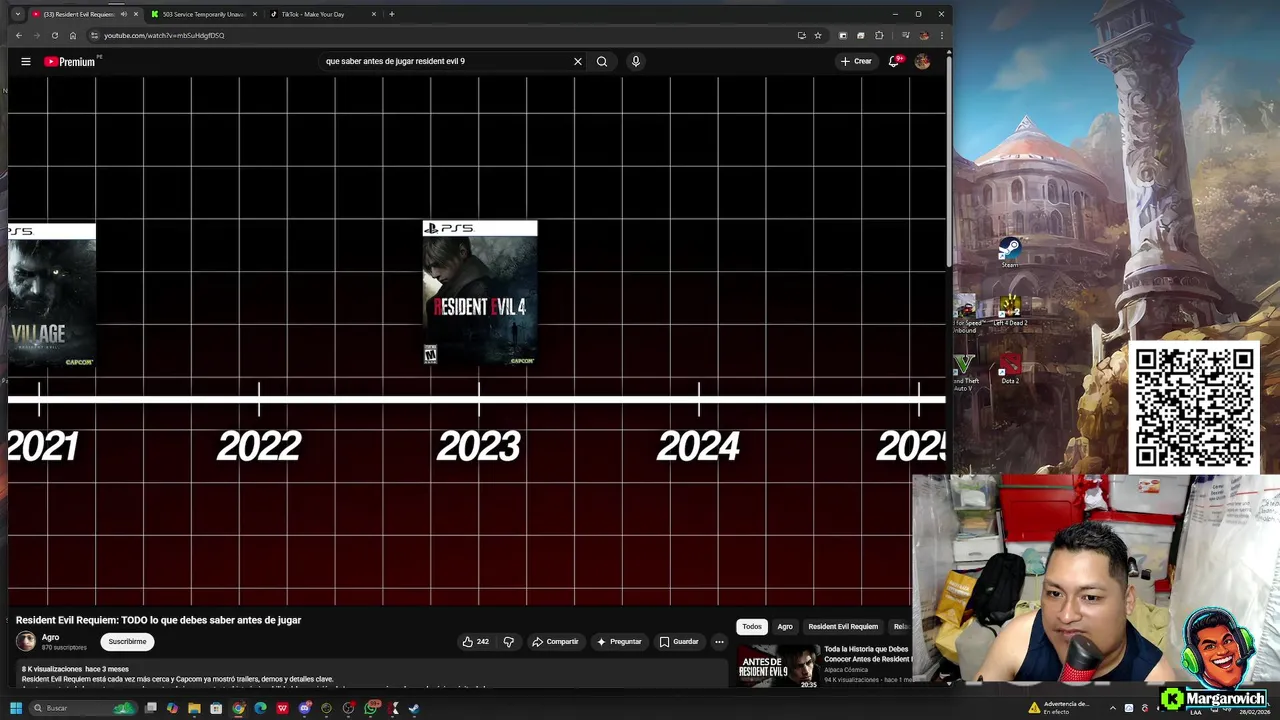Screen dimensions: 1280x720
Task: Share video with Compartir button
Action: pyautogui.click(x=555, y=641)
